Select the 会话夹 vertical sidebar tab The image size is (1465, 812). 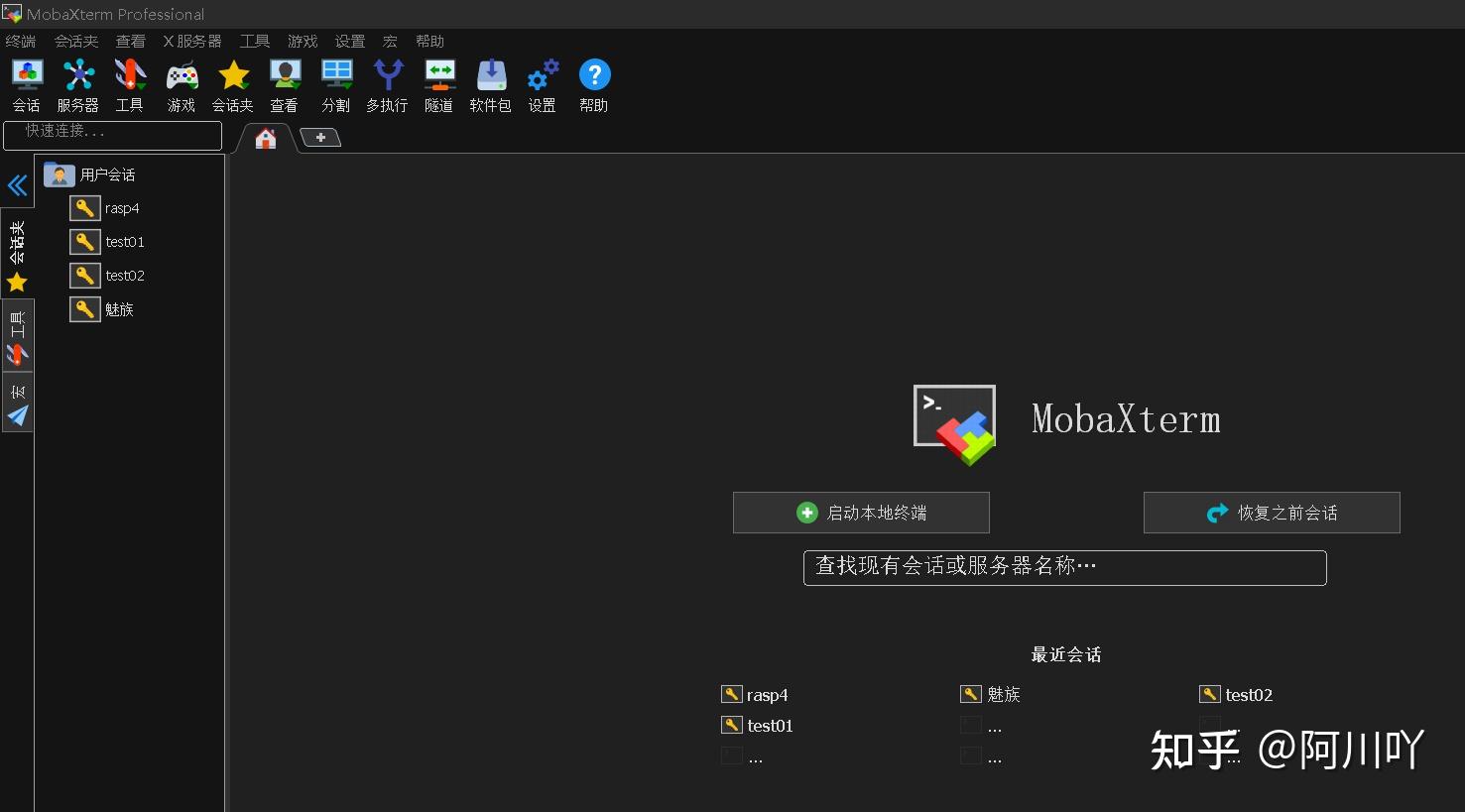pos(17,253)
